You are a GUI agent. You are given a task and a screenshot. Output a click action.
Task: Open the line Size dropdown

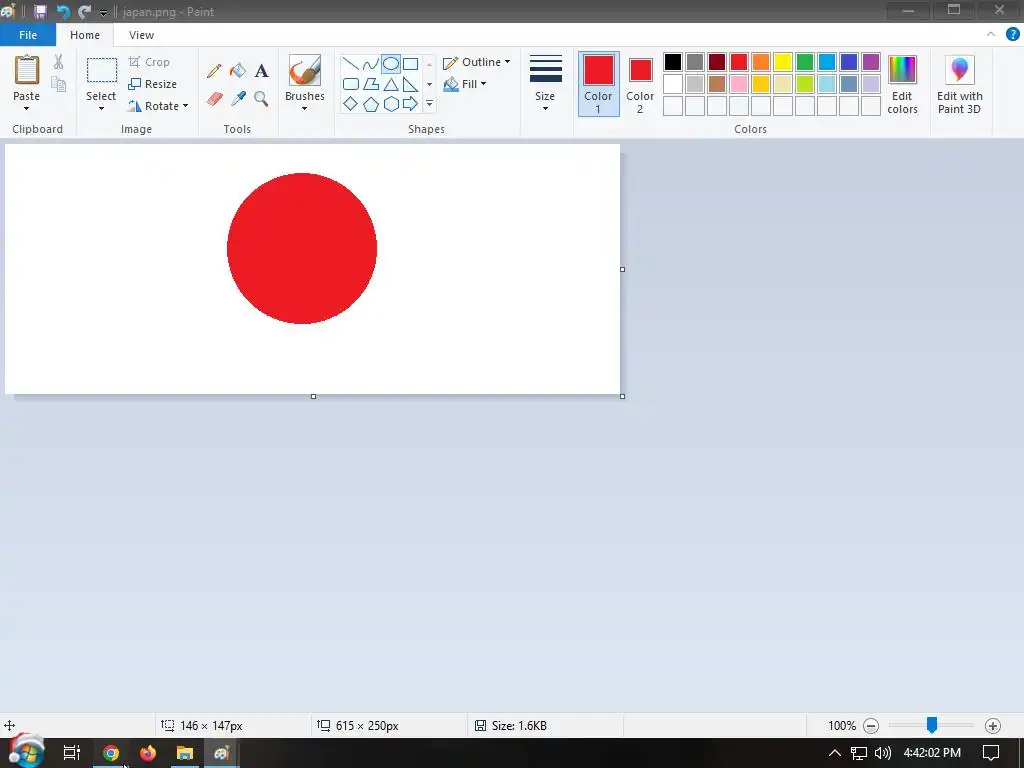545,85
